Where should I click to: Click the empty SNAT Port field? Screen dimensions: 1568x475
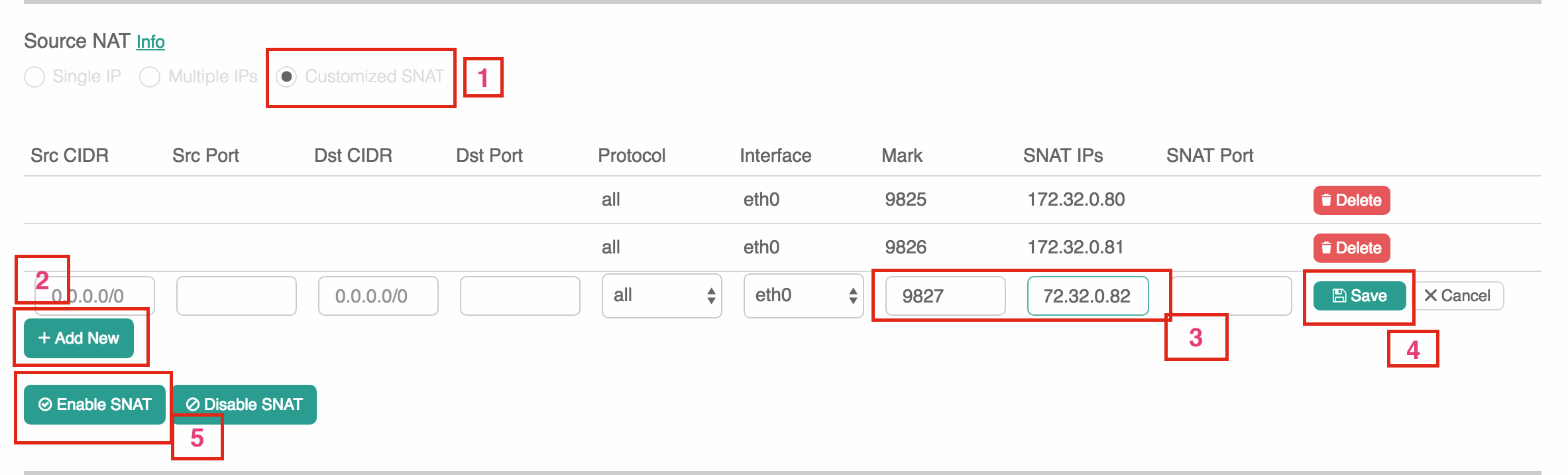1231,296
